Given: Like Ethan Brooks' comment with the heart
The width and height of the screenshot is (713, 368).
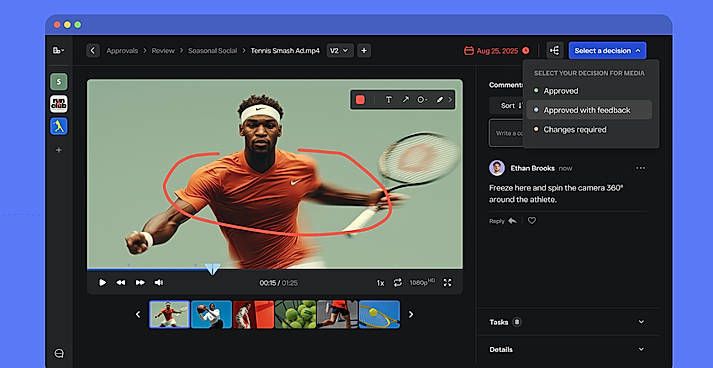Looking at the screenshot, I should [532, 221].
